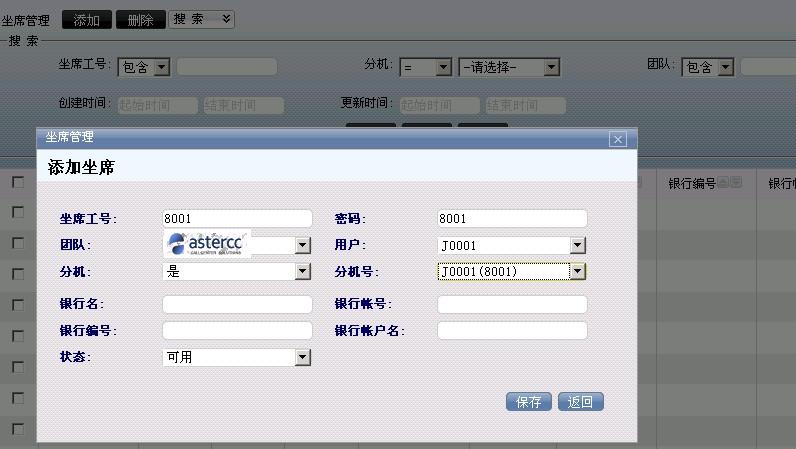Check the first table row checkbox
Screen dimensions: 796x449
(17, 212)
